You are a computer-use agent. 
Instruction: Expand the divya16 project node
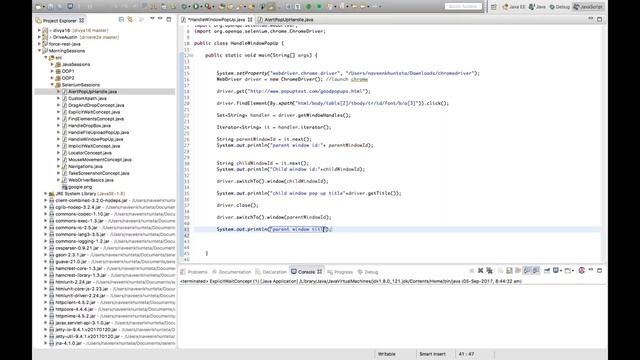(40, 30)
